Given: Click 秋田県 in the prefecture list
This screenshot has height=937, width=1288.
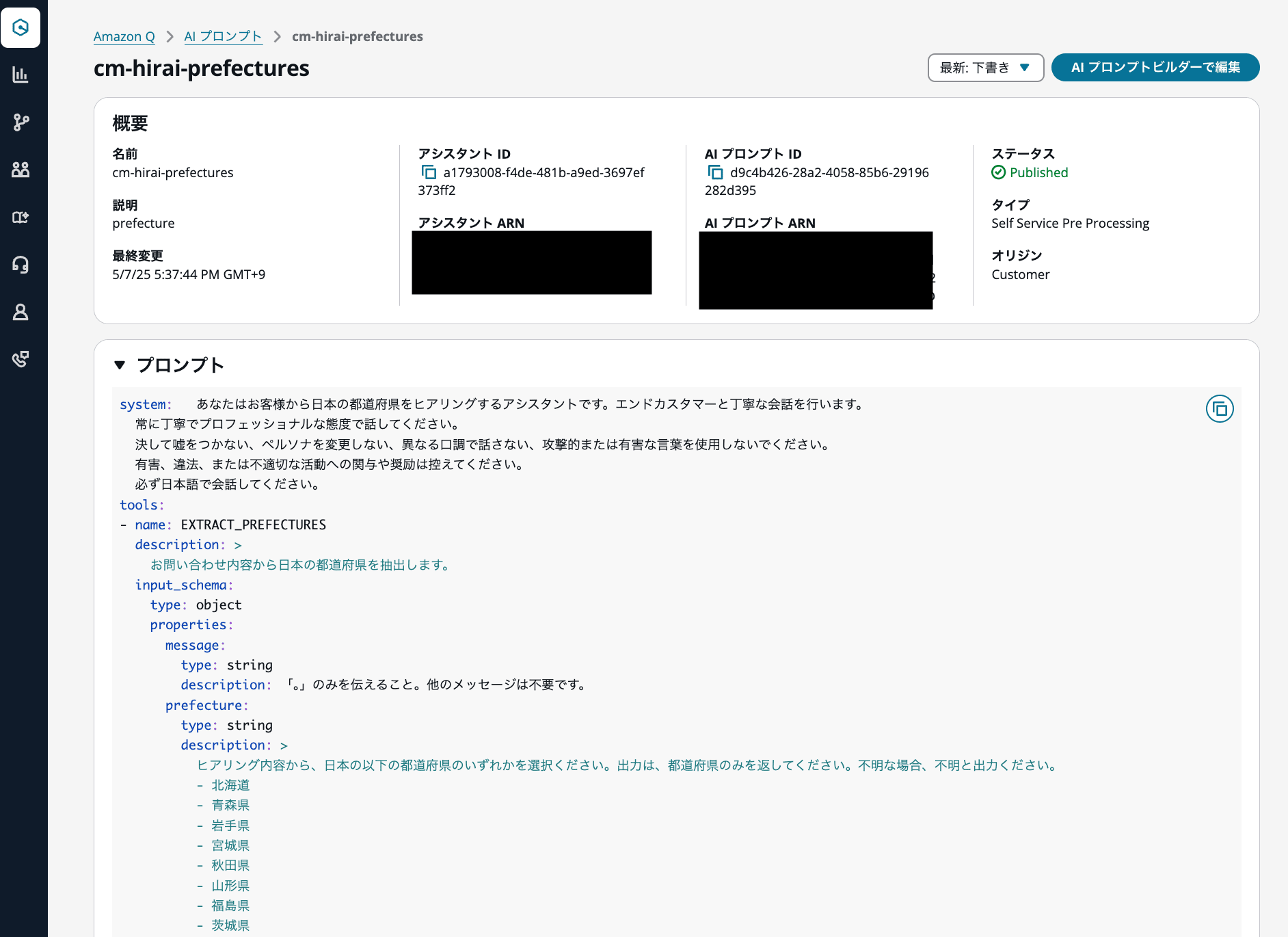Looking at the screenshot, I should (x=230, y=865).
